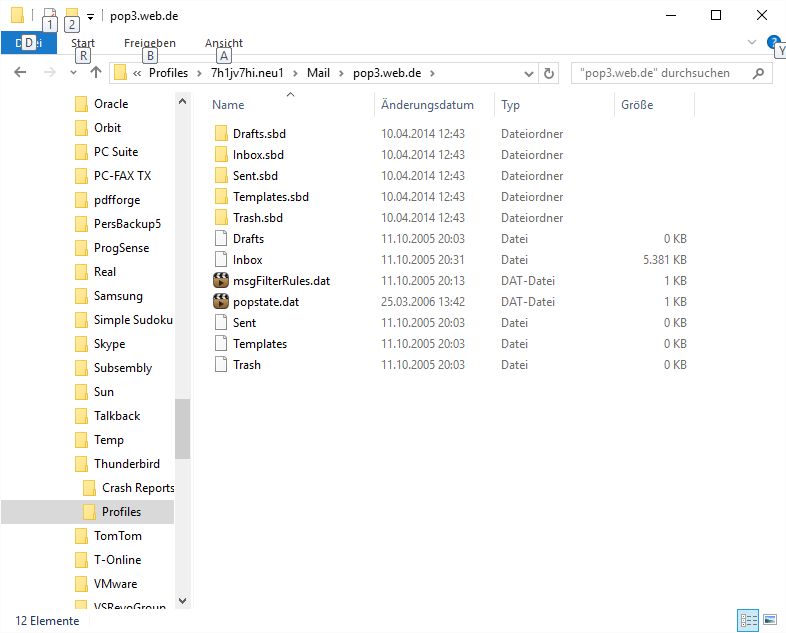Select Simple Sudoku folder in navigation tree

(123, 320)
